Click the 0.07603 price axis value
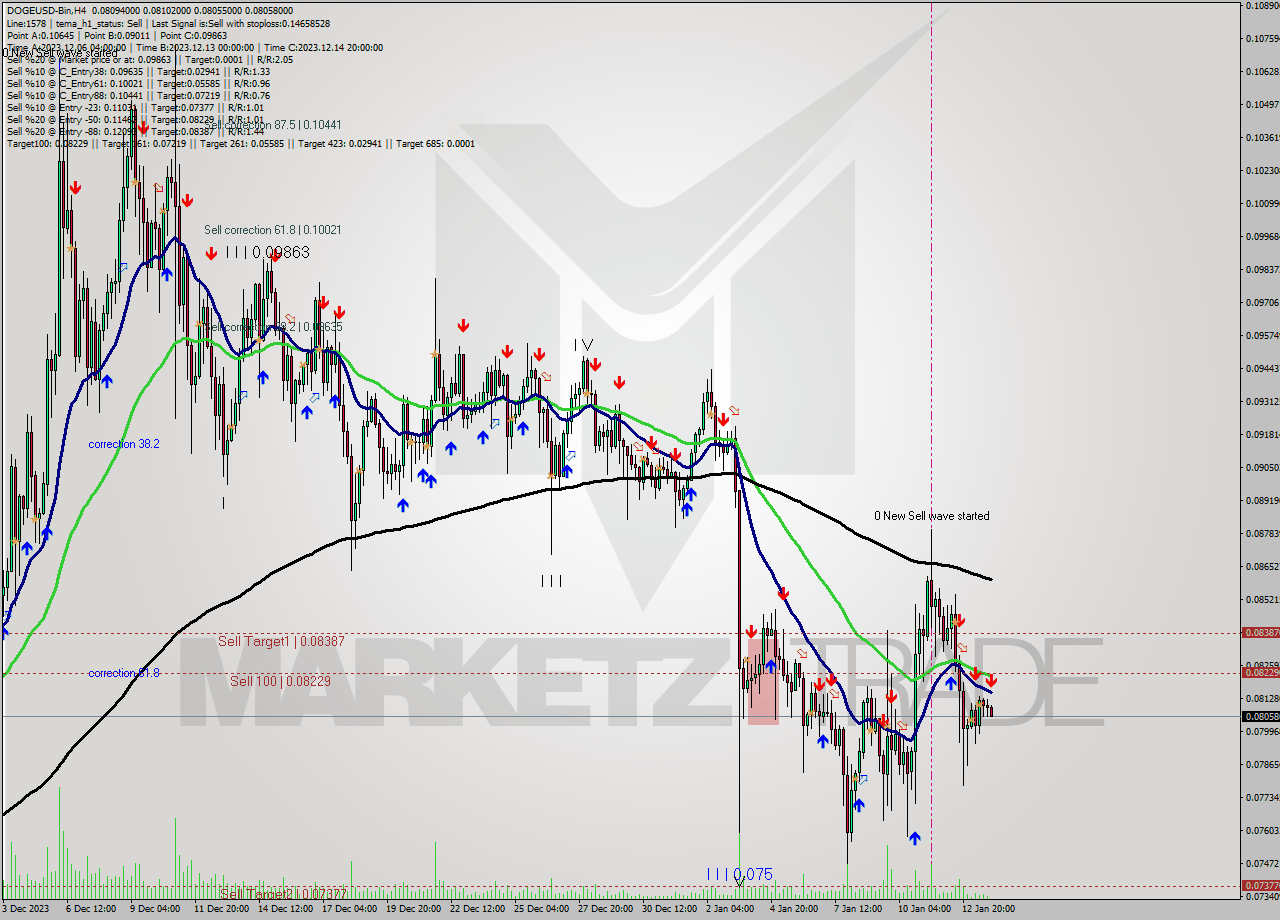The image size is (1280, 920). pos(1261,830)
